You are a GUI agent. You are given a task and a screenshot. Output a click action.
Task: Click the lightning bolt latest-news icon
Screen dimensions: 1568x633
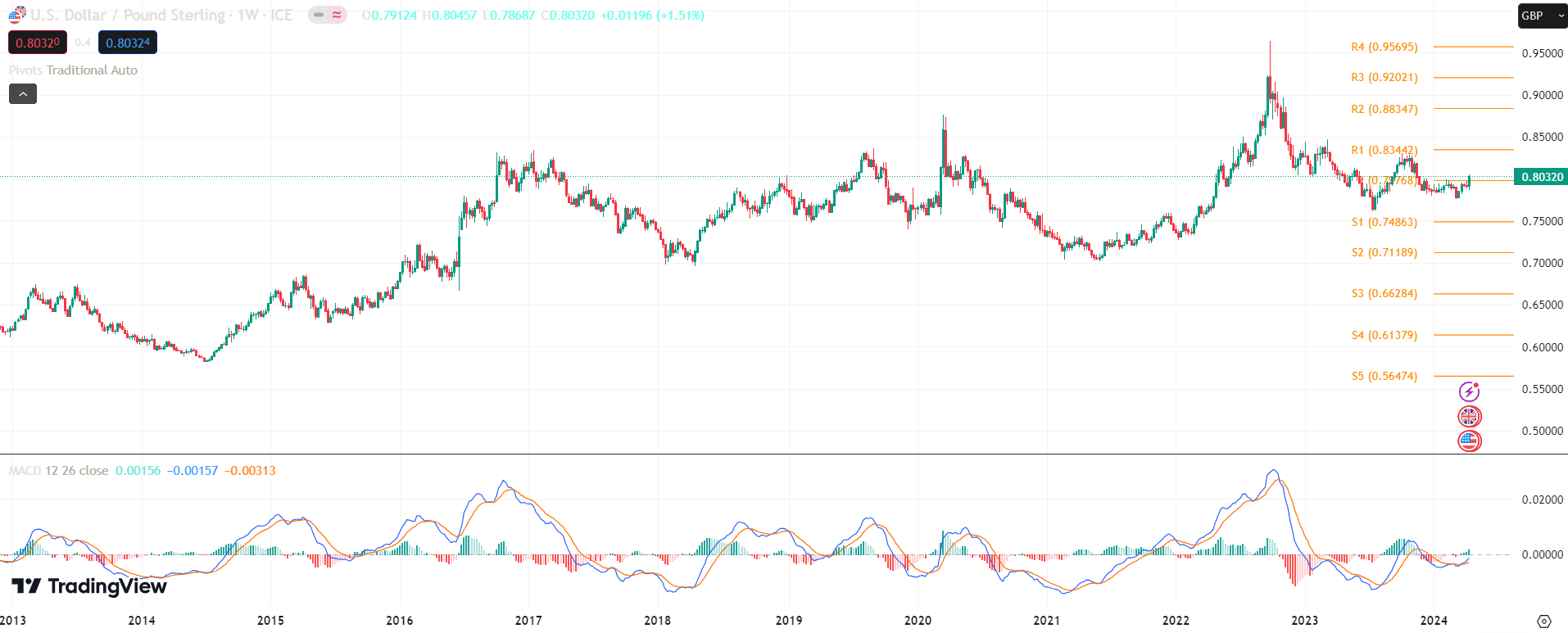tap(1469, 391)
